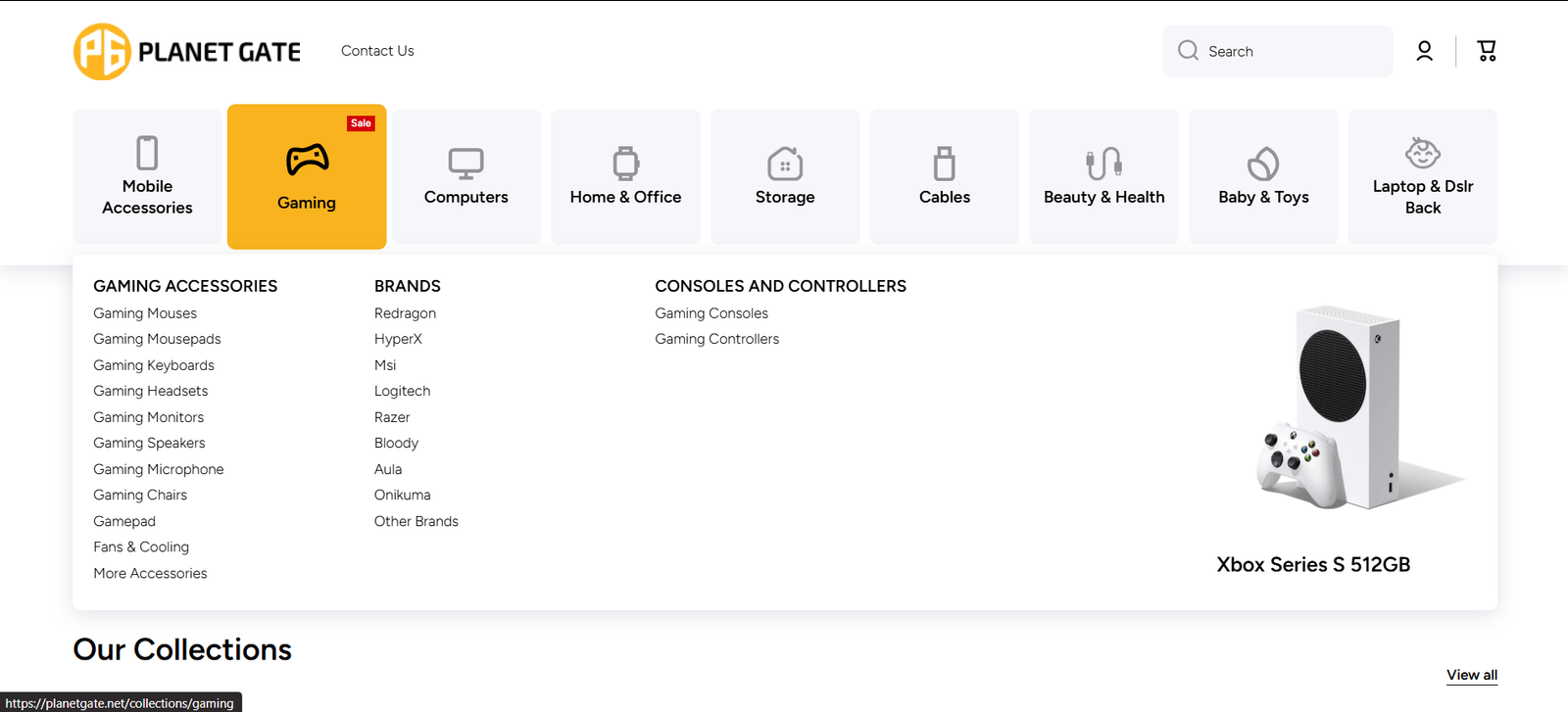Go to the Contact Us page
Image resolution: width=1568 pixels, height=712 pixels.
point(377,51)
